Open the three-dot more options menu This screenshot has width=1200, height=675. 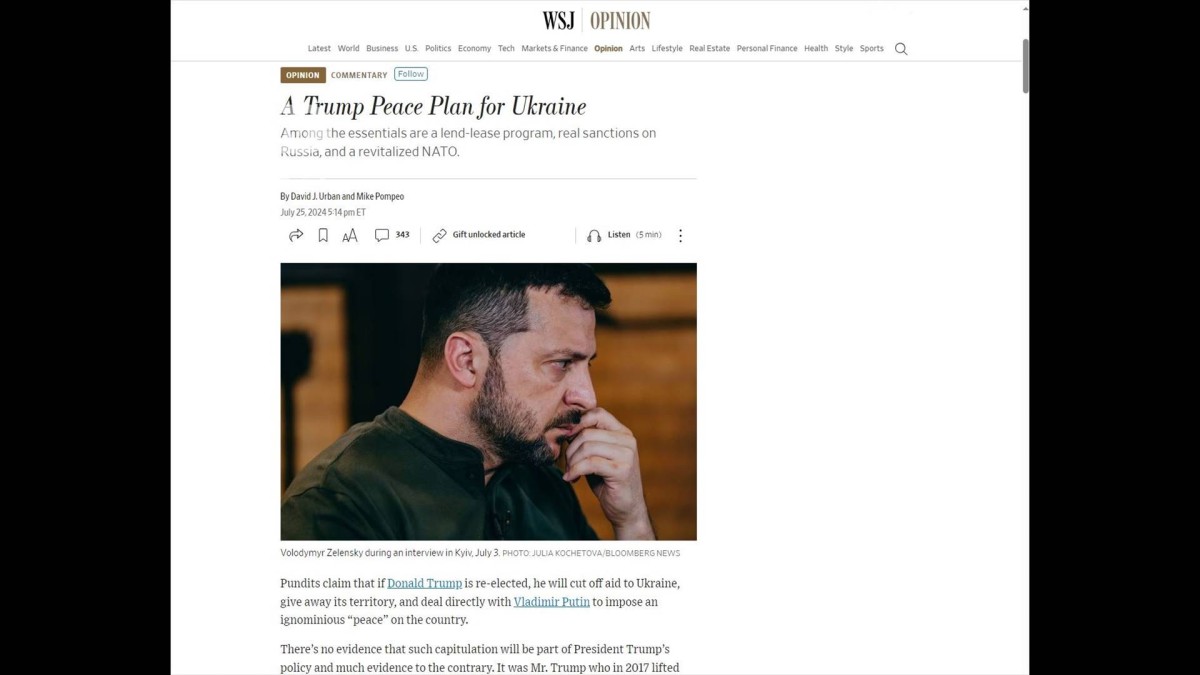pyautogui.click(x=680, y=236)
